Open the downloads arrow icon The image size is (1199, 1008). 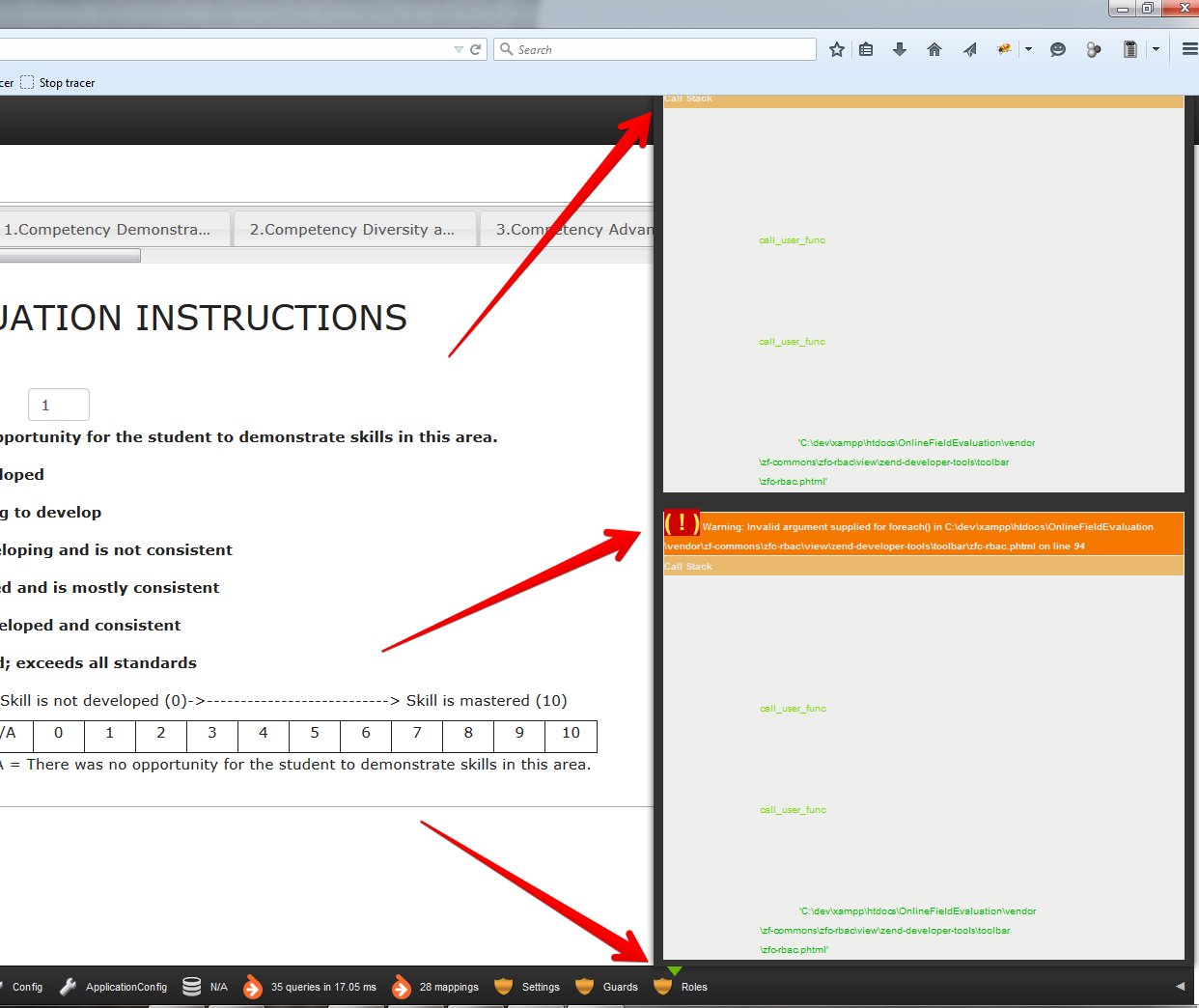tap(900, 49)
